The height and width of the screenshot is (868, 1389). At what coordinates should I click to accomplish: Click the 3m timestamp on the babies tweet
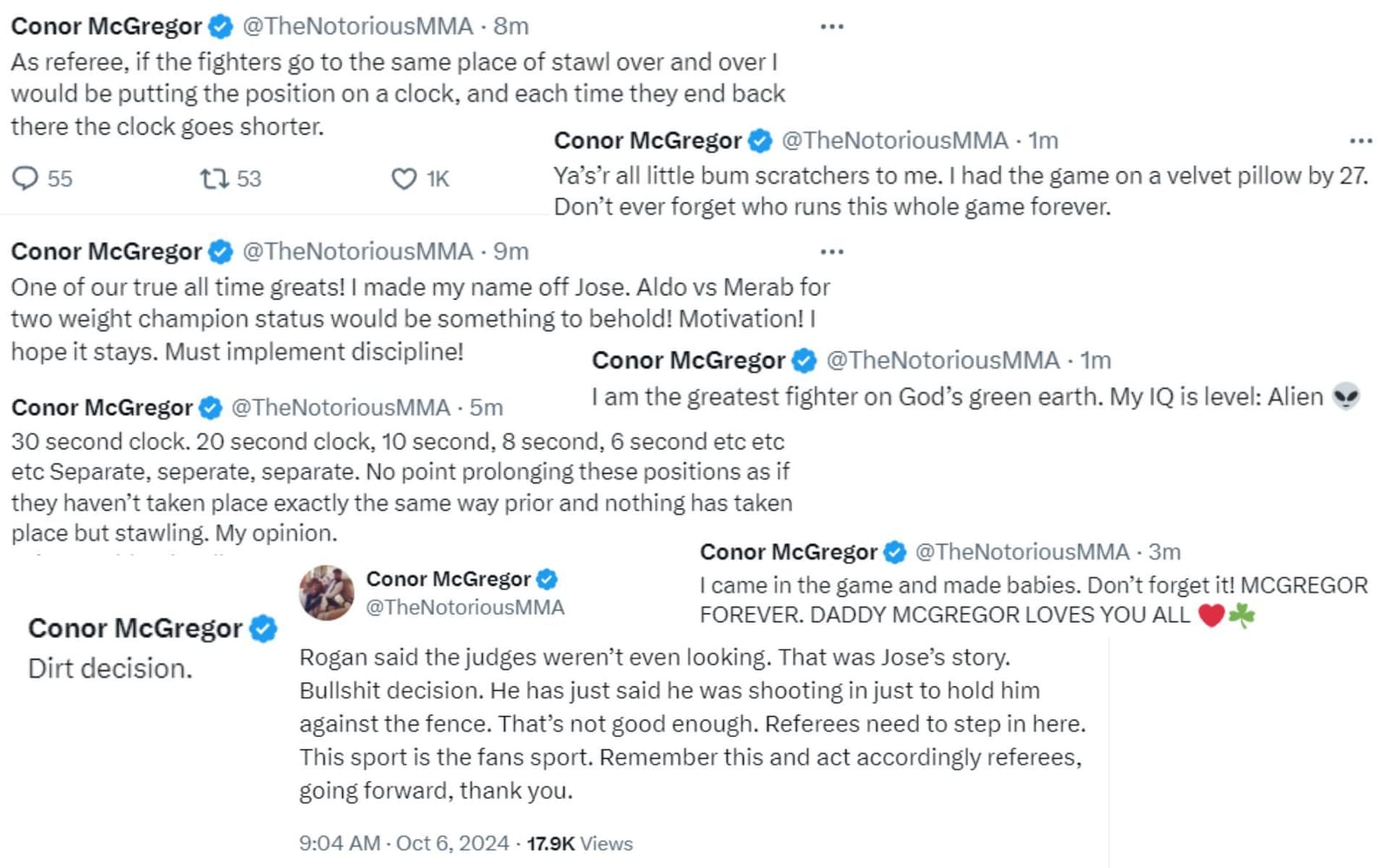coord(1163,552)
